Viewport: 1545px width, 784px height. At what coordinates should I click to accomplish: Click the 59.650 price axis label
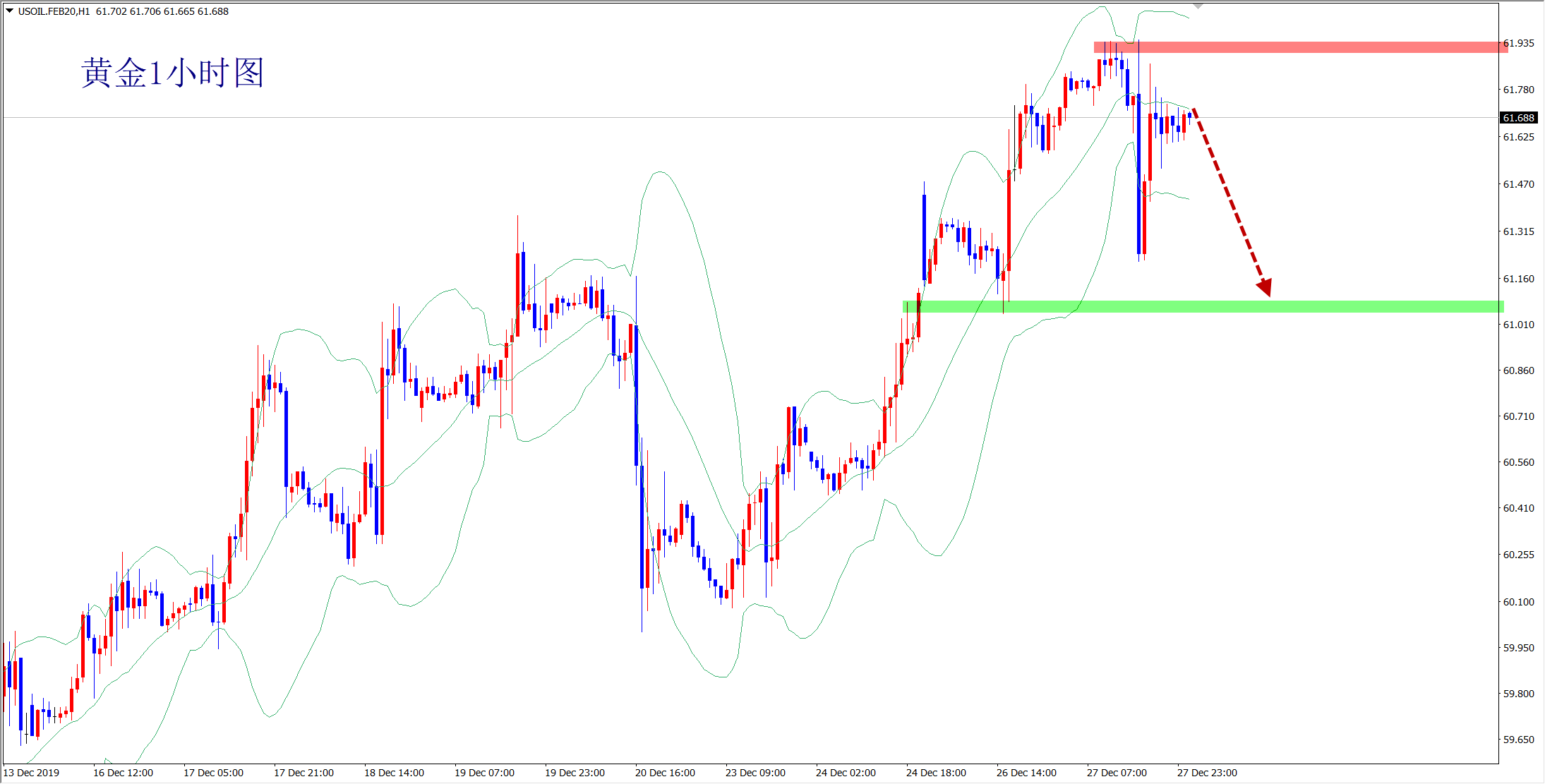(1518, 740)
